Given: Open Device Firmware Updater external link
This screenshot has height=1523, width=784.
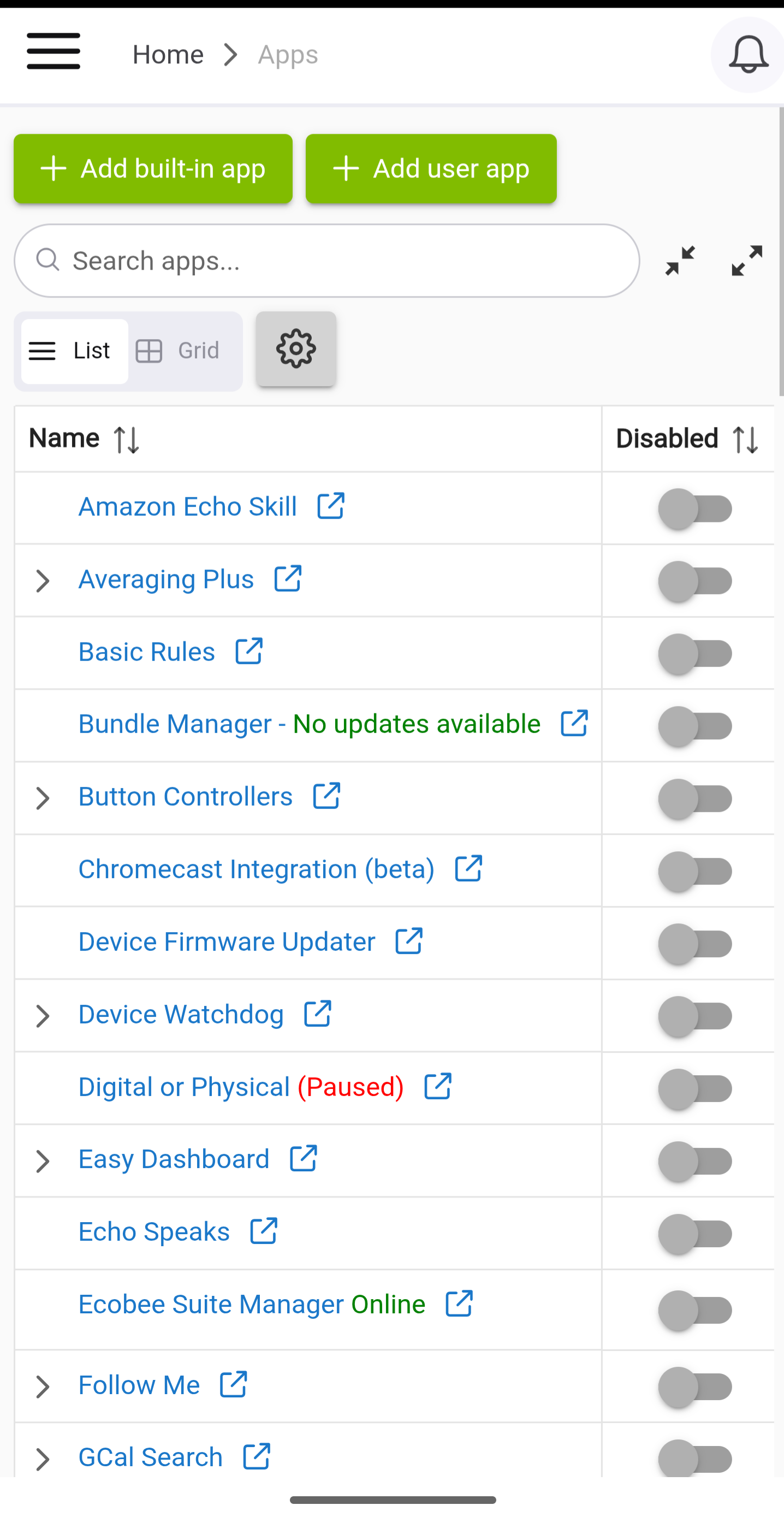Looking at the screenshot, I should tap(409, 941).
